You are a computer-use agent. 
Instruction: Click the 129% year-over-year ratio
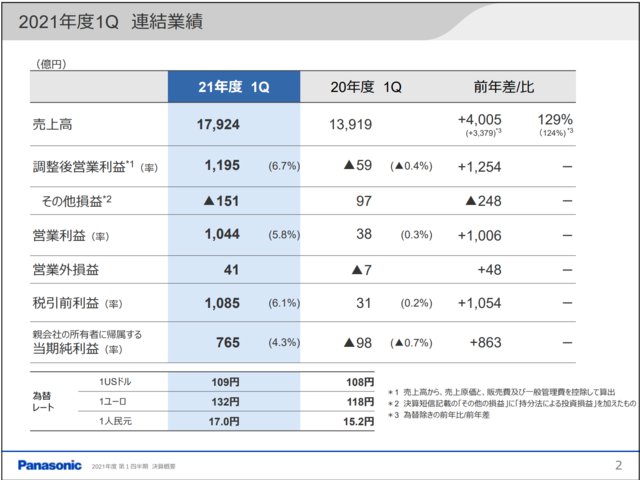tap(557, 119)
